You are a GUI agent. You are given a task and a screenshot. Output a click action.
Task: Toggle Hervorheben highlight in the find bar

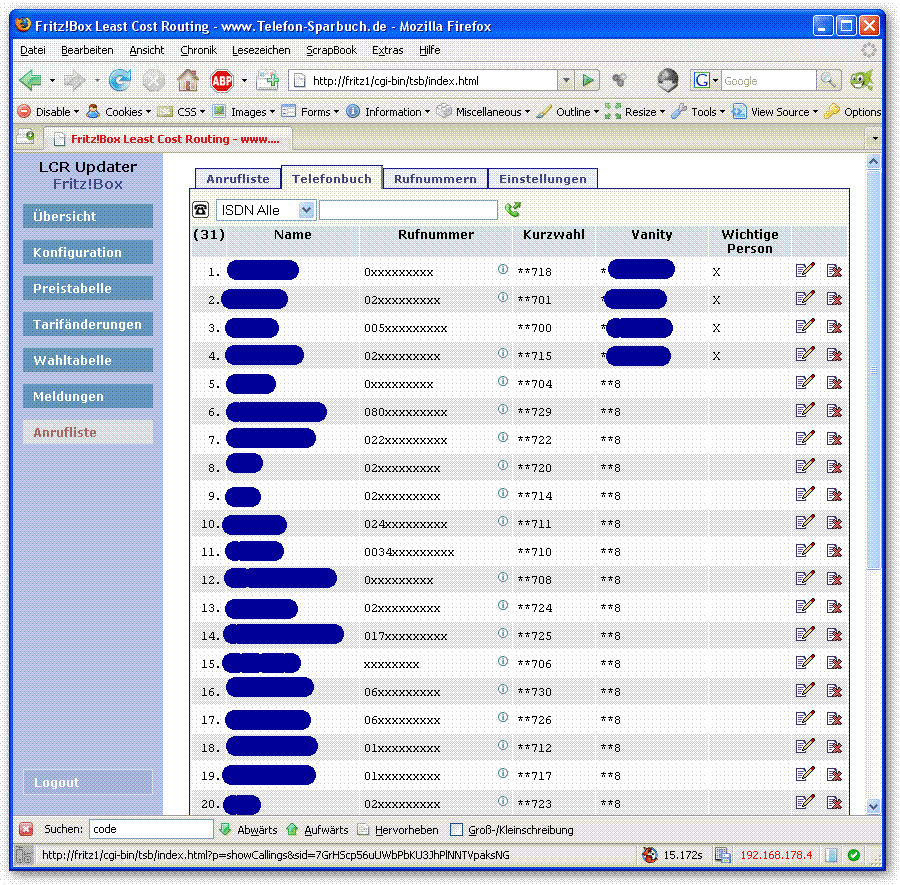pyautogui.click(x=398, y=829)
